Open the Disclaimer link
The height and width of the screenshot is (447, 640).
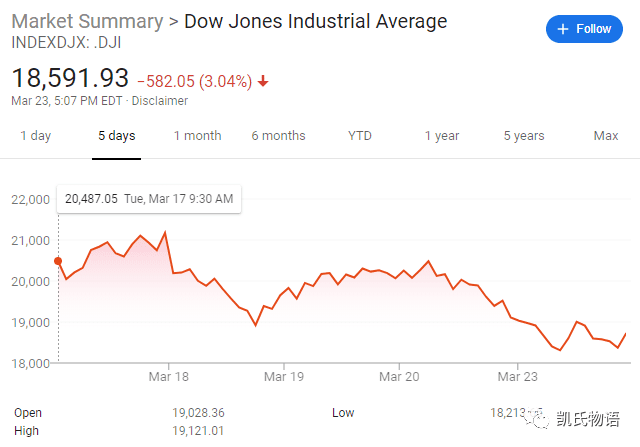[160, 101]
